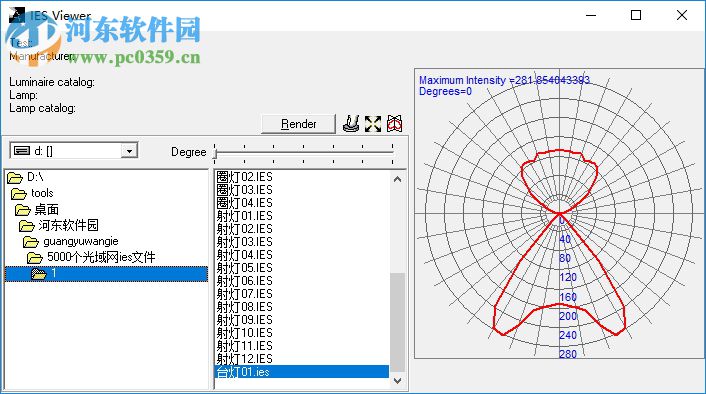Select file 射灯01.IES
Screen dimensions: 706x394
tap(244, 216)
